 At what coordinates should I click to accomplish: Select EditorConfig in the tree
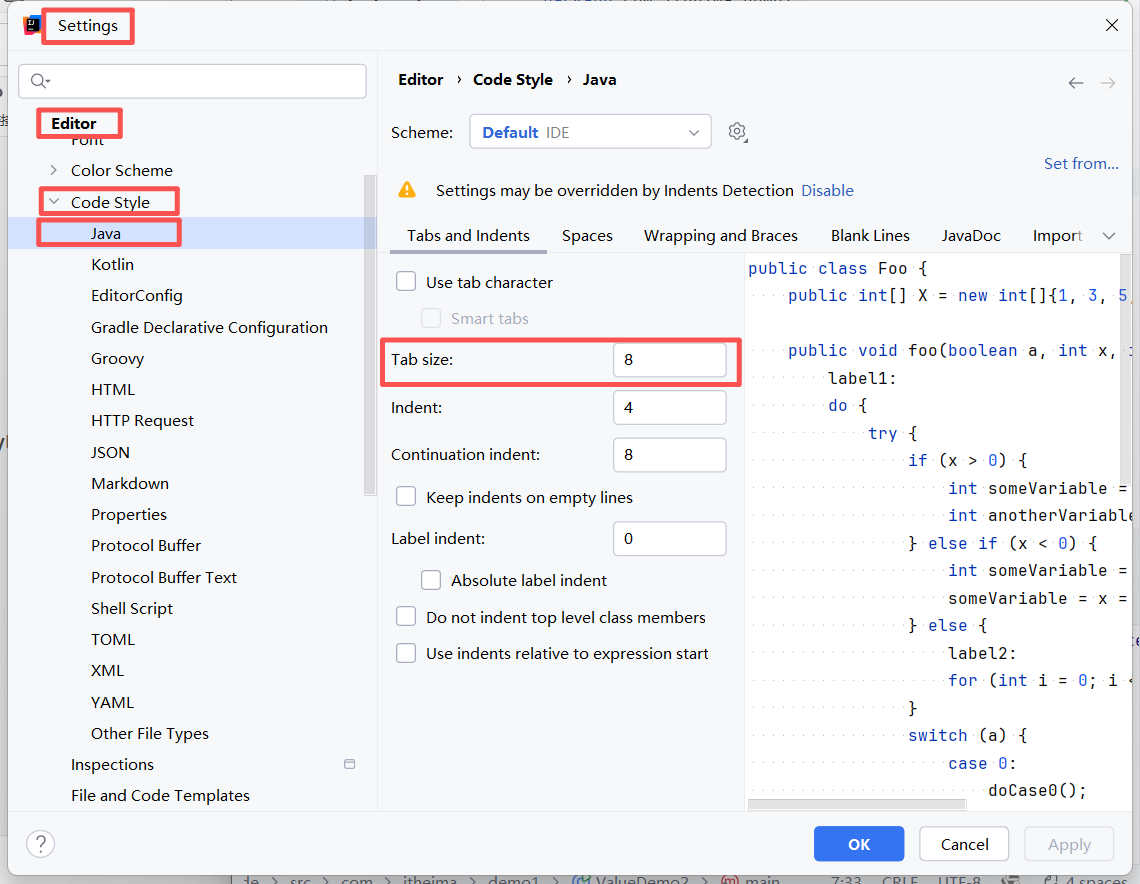[x=137, y=296]
